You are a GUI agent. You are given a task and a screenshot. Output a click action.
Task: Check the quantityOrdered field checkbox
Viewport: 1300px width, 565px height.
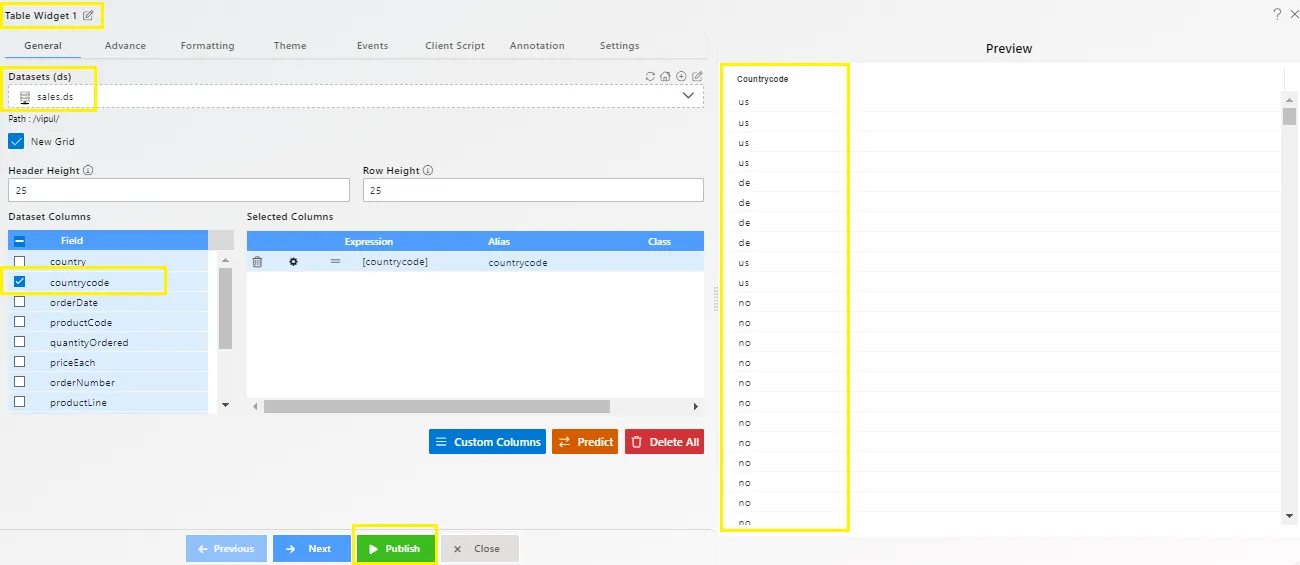click(x=19, y=341)
